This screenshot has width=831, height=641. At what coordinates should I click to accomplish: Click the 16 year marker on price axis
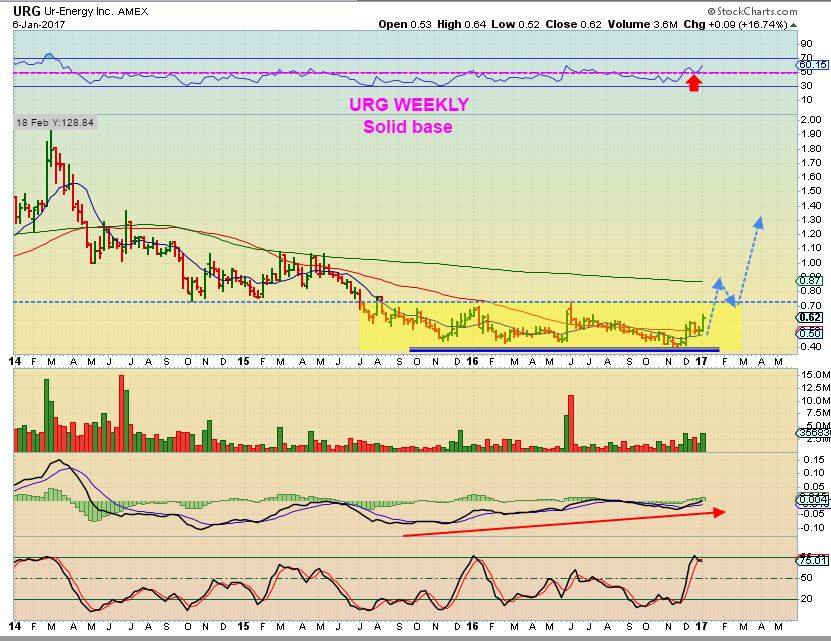pos(473,360)
